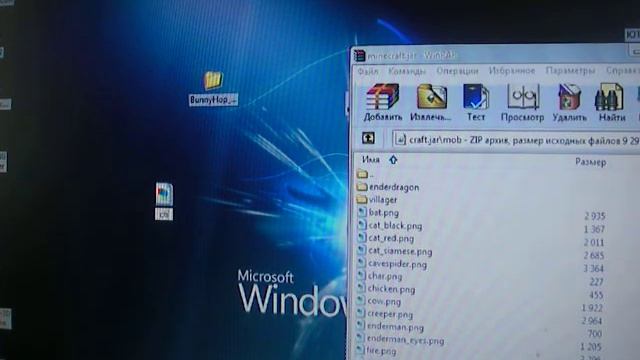Click the Тест (Test) toolbar icon
This screenshot has height=360, width=640.
(476, 102)
